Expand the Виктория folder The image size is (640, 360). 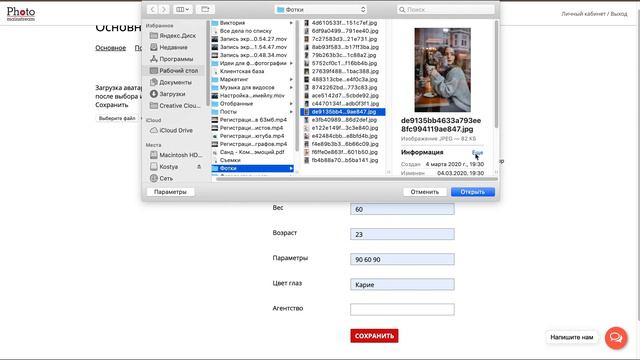tap(291, 23)
